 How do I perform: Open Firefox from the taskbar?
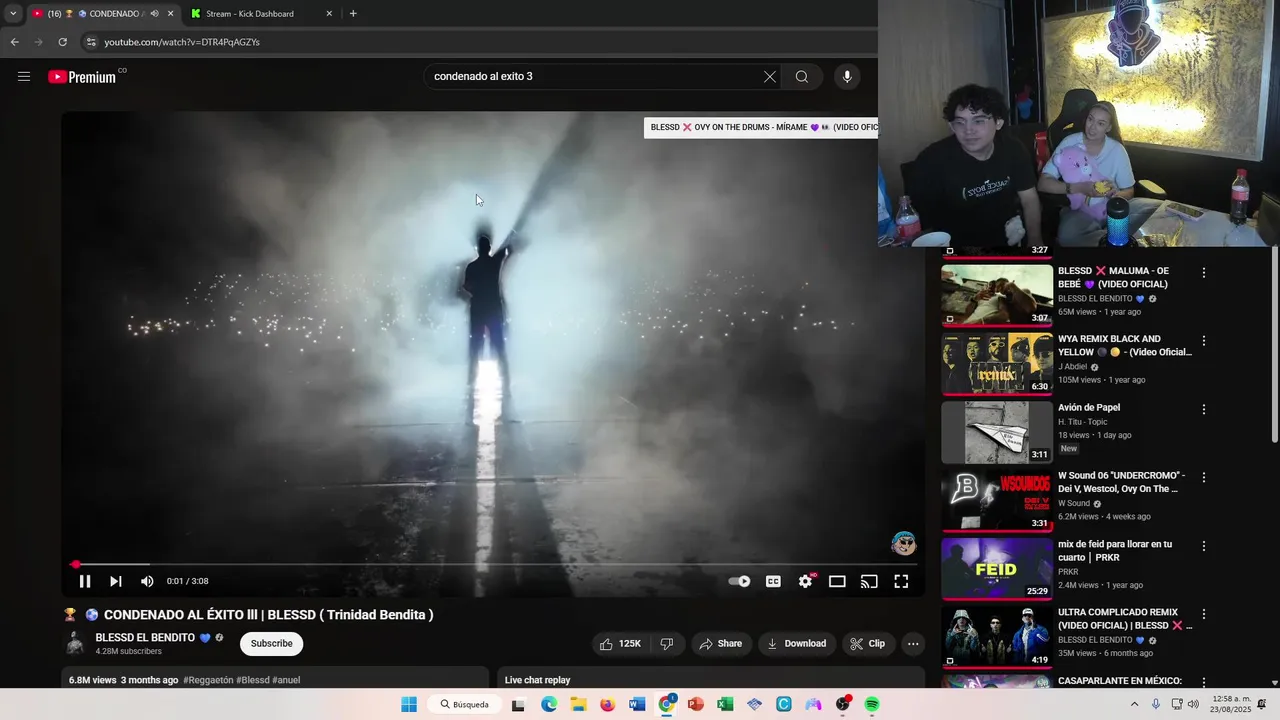607,704
